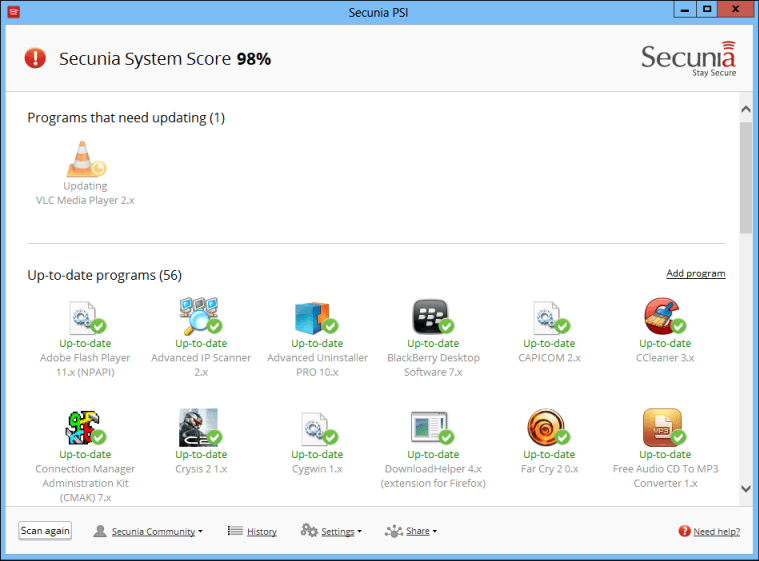
Task: Click the VLC Media Player cone icon
Action: coord(86,159)
